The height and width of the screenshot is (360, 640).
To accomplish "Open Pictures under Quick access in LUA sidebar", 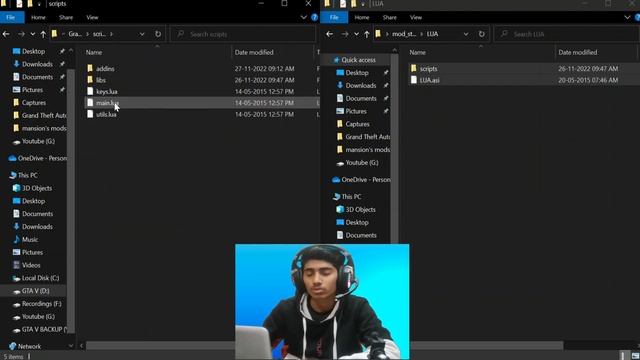I will click(356, 111).
